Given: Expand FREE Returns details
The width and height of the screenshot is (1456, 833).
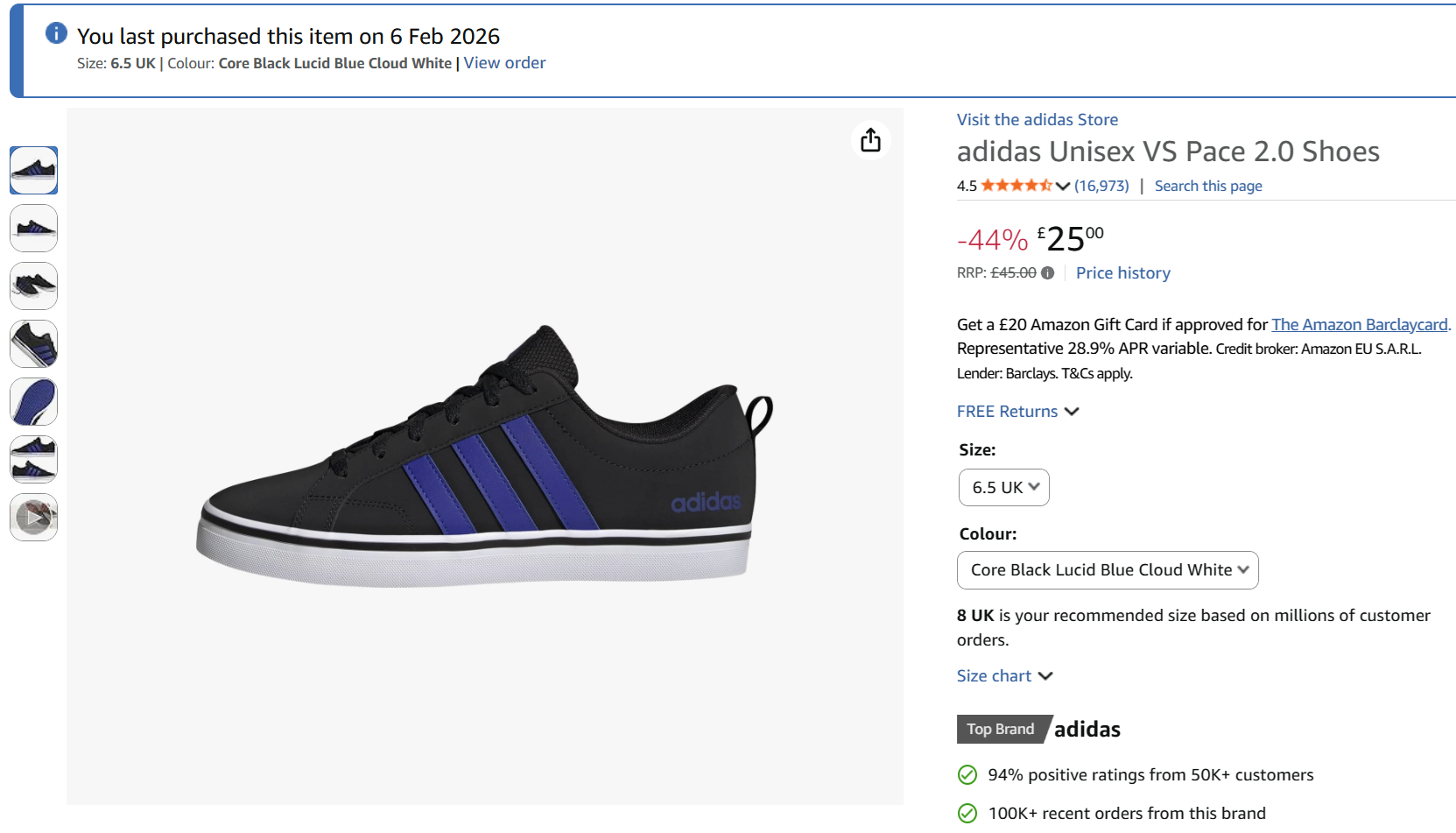Looking at the screenshot, I should pyautogui.click(x=1017, y=412).
